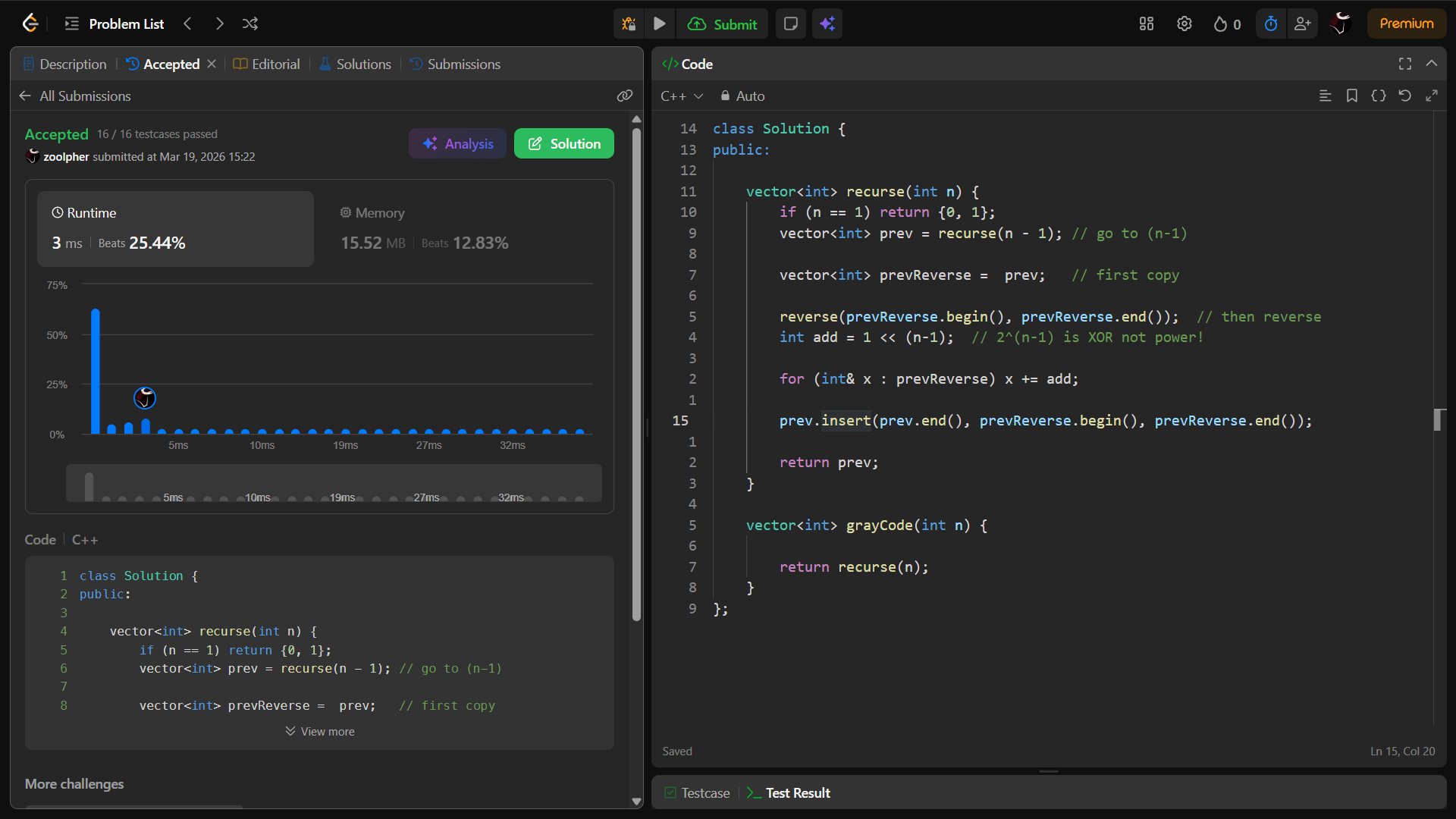Open the layout grid icon

(x=1146, y=24)
